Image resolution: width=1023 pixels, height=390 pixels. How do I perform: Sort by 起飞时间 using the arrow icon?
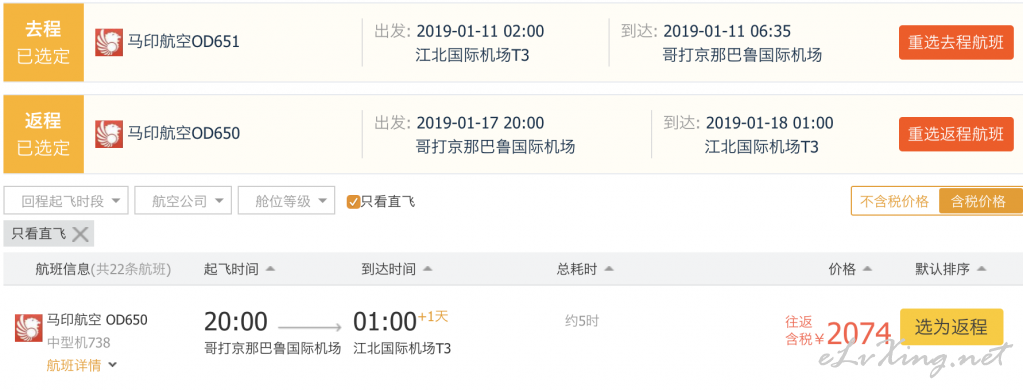[270, 269]
